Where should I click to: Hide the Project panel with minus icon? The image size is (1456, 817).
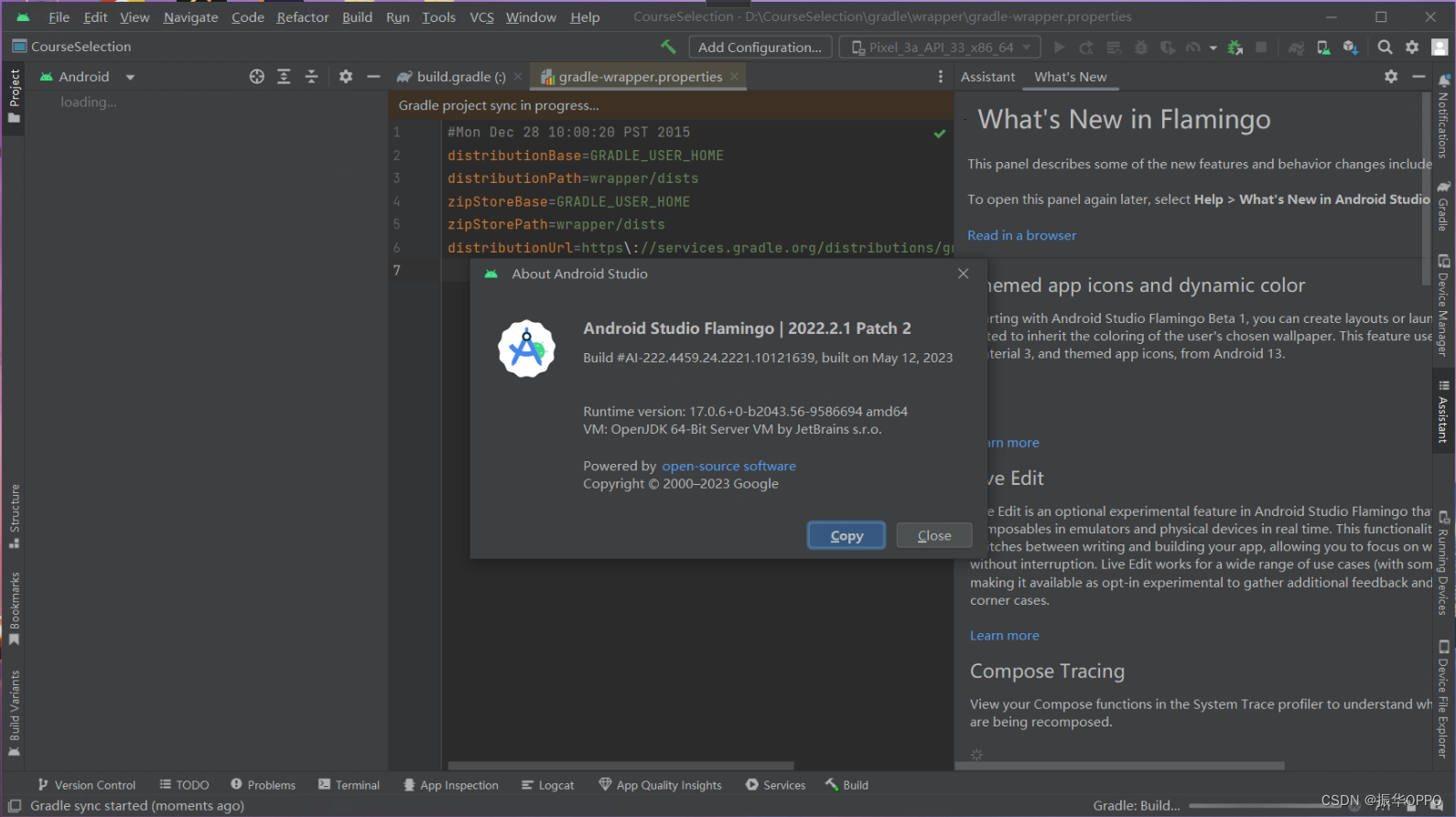pos(373,77)
